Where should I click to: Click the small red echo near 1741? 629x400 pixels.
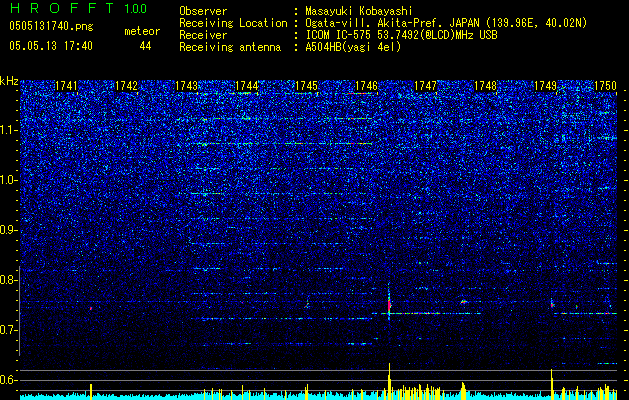point(91,308)
